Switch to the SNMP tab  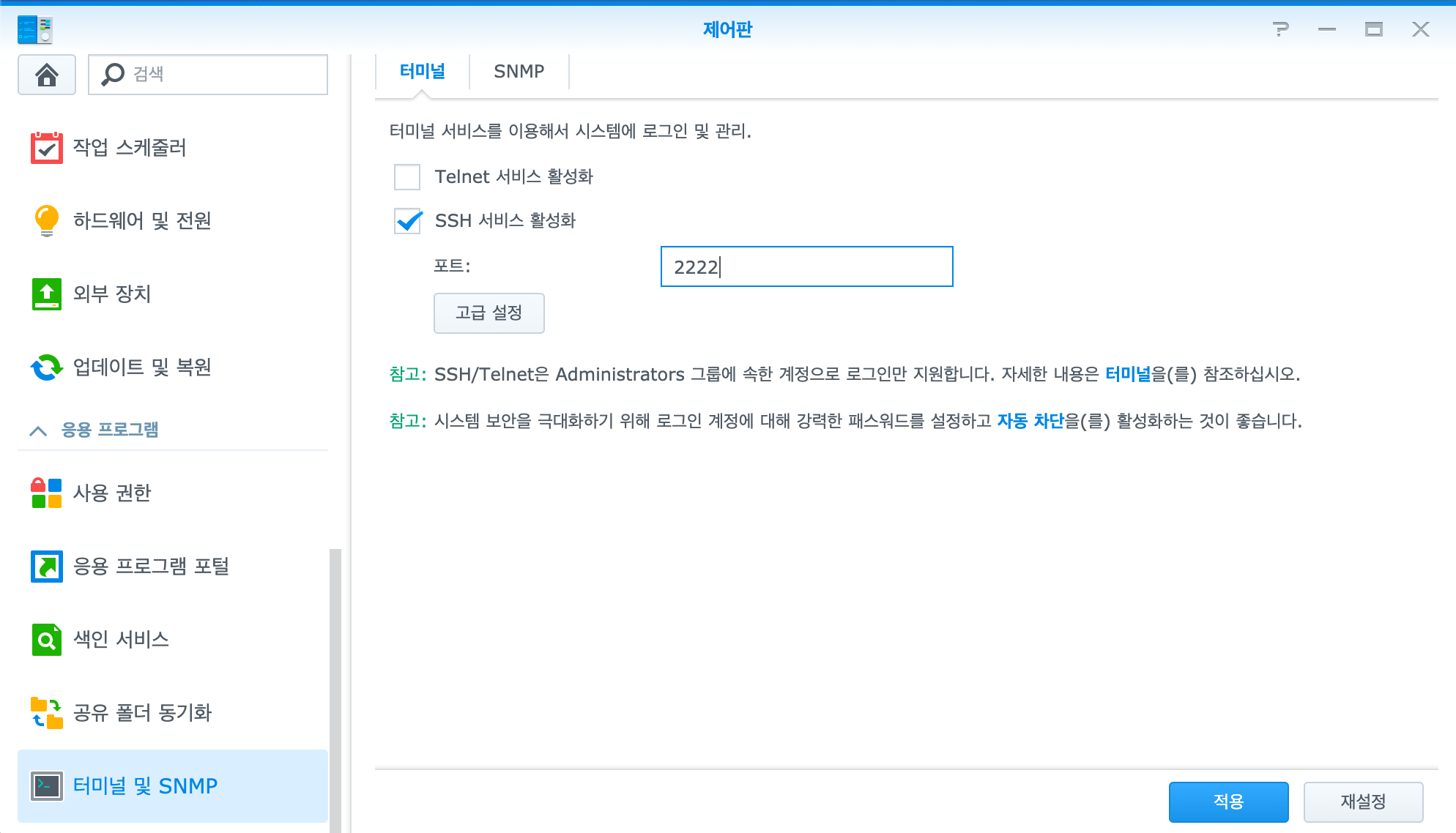coord(519,72)
